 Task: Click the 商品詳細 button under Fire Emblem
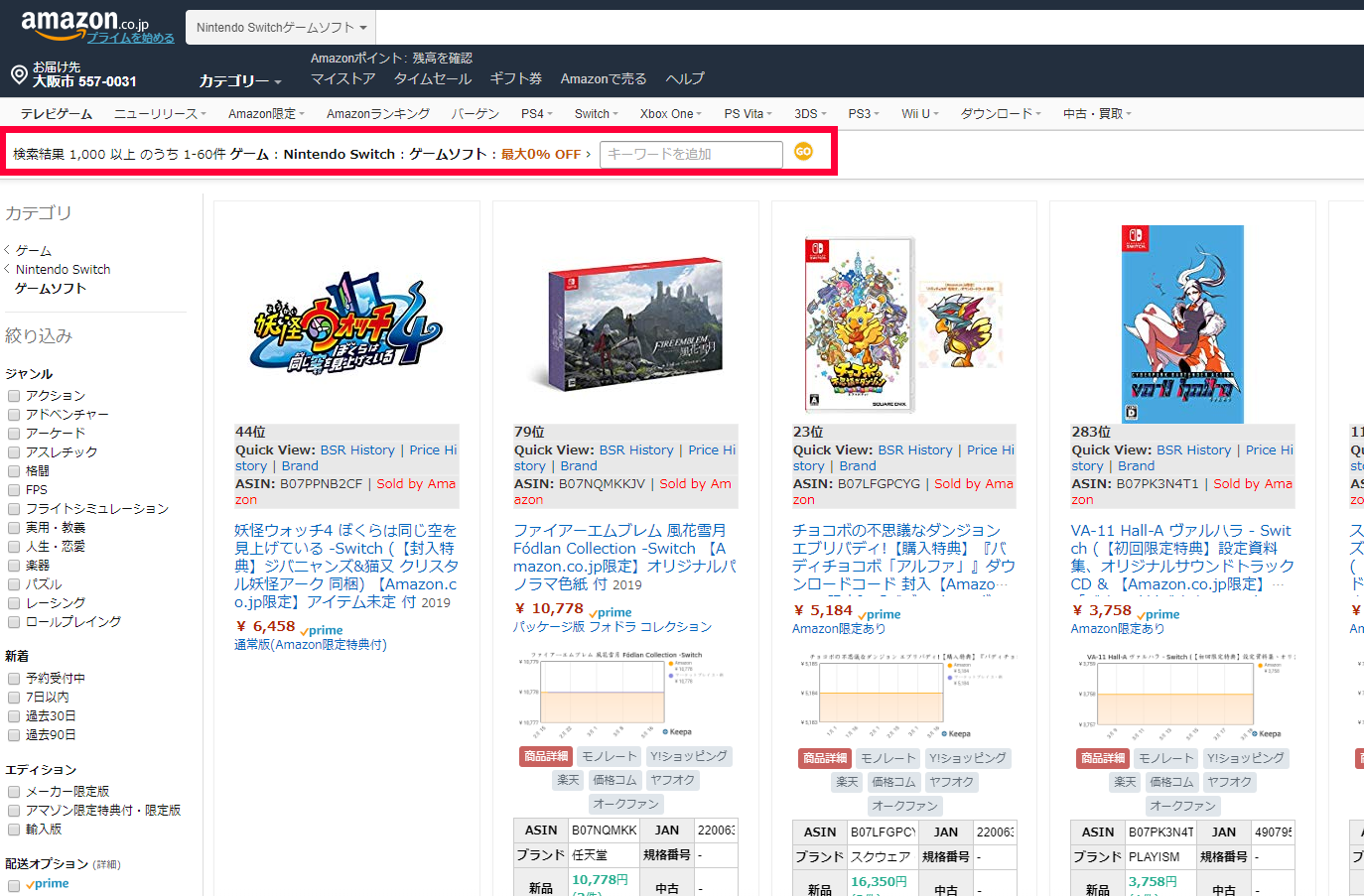pyautogui.click(x=546, y=756)
